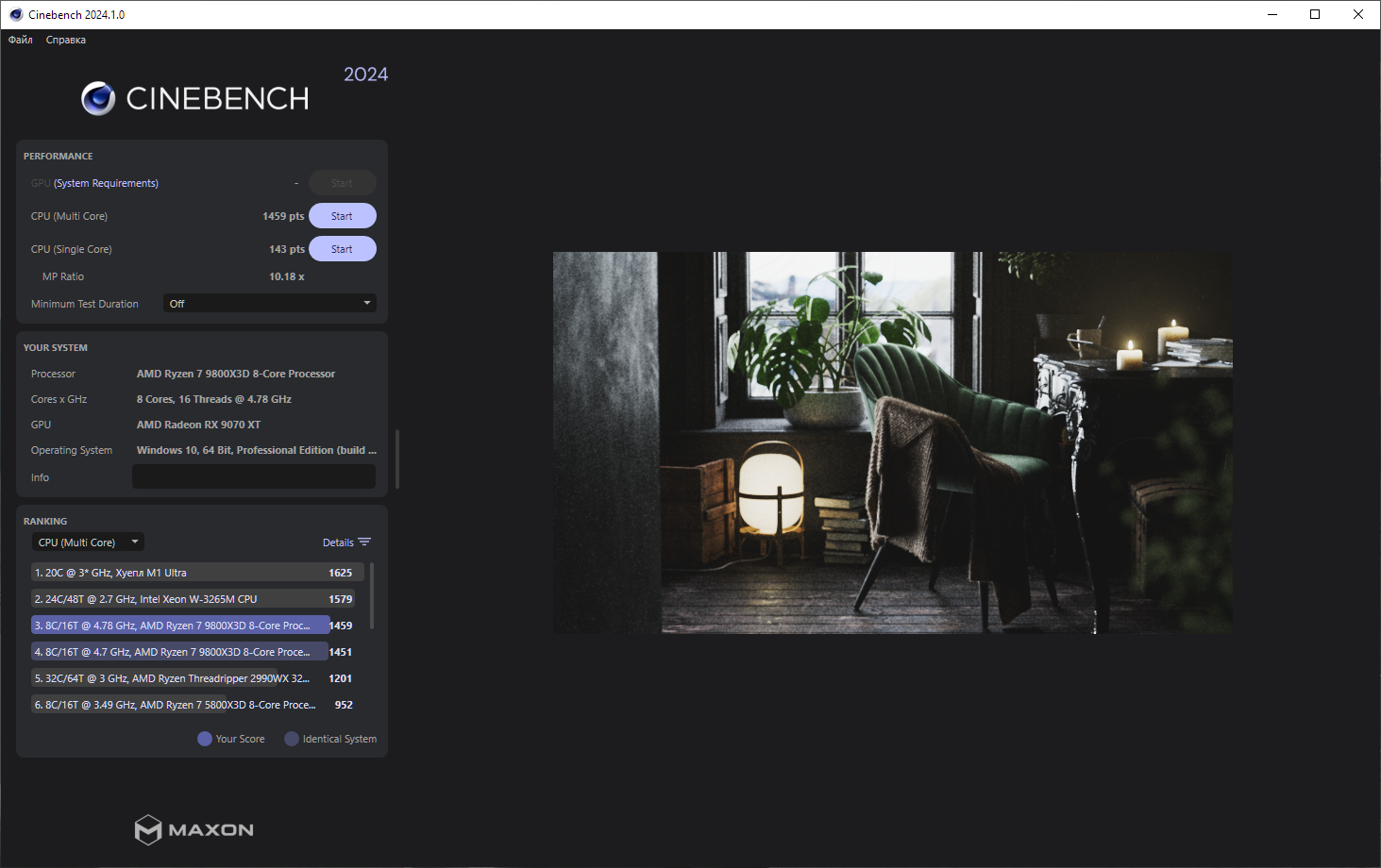Click the Cinebench logo icon in title bar
1381x868 pixels.
point(16,14)
